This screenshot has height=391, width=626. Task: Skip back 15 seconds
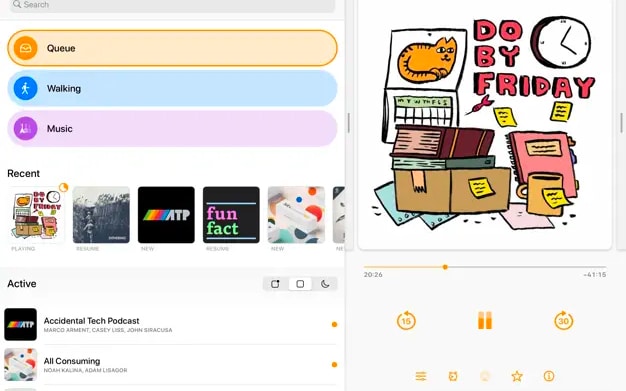[x=406, y=320]
